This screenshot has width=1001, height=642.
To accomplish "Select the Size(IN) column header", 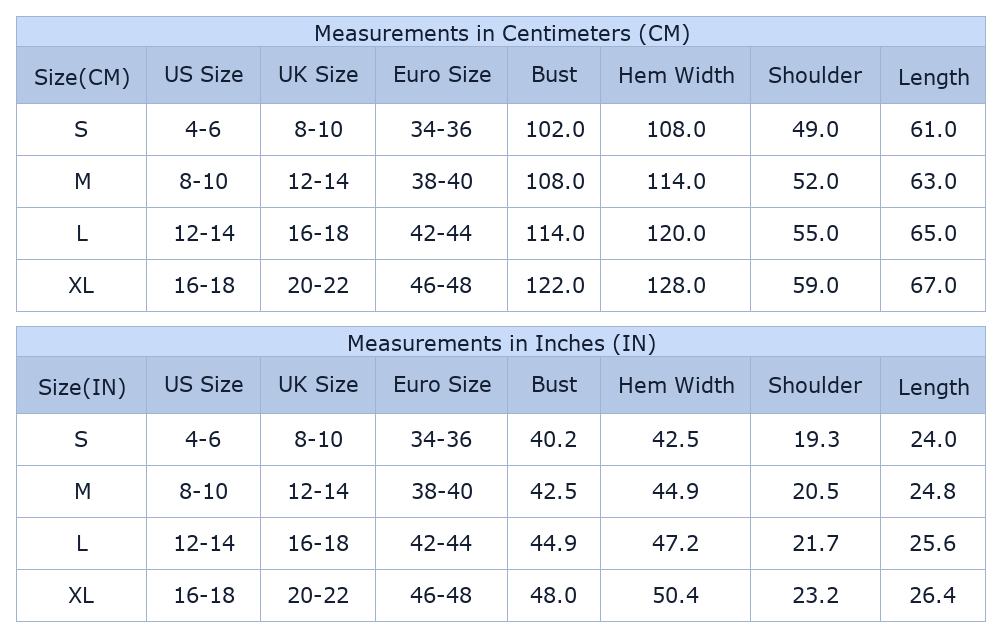I will click(82, 387).
